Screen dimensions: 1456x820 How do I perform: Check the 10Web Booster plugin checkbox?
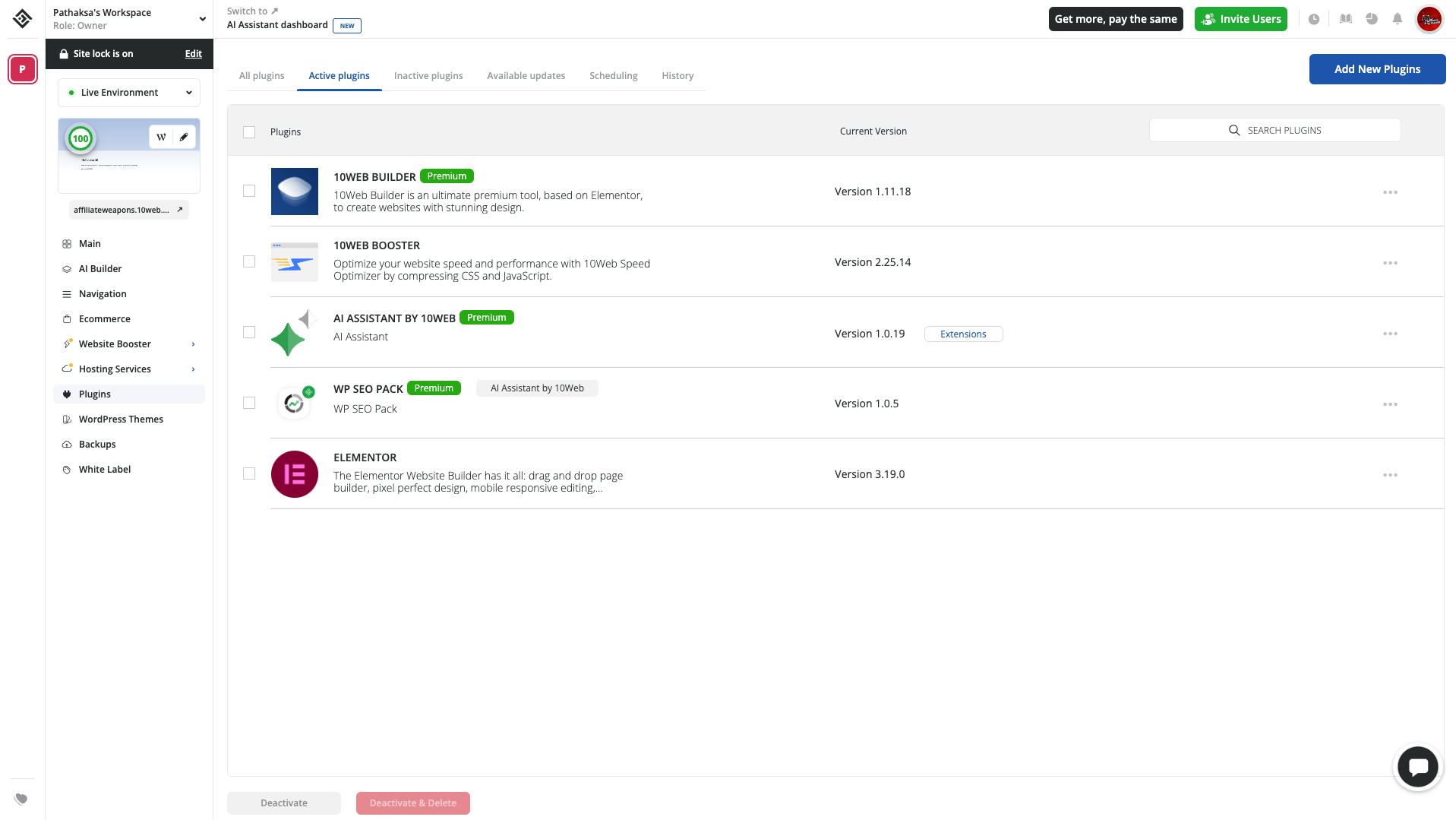point(249,261)
